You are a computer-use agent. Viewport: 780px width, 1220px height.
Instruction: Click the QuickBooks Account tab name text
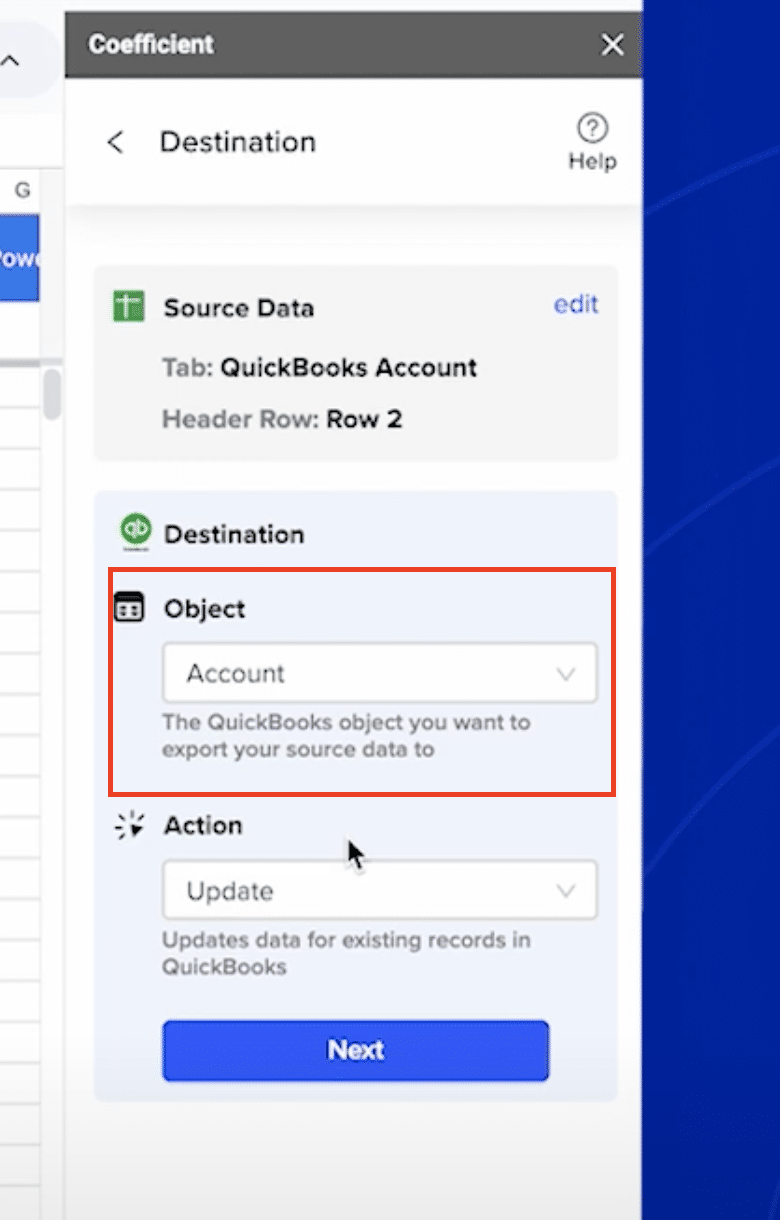pos(348,367)
